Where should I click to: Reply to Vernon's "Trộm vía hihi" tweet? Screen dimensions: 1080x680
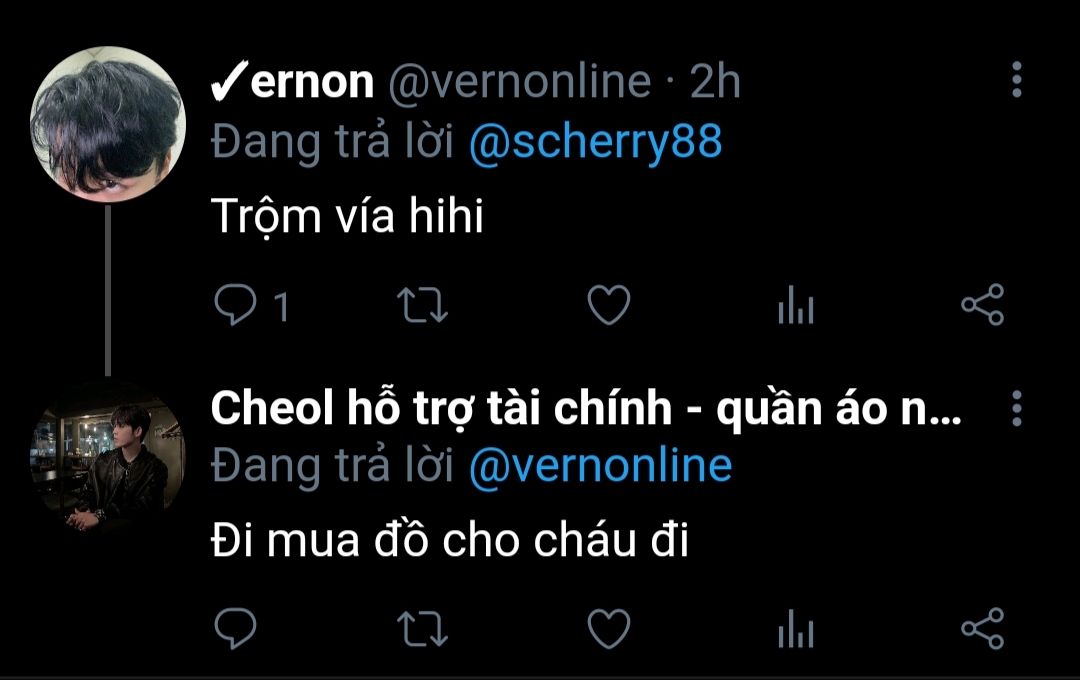[236, 305]
